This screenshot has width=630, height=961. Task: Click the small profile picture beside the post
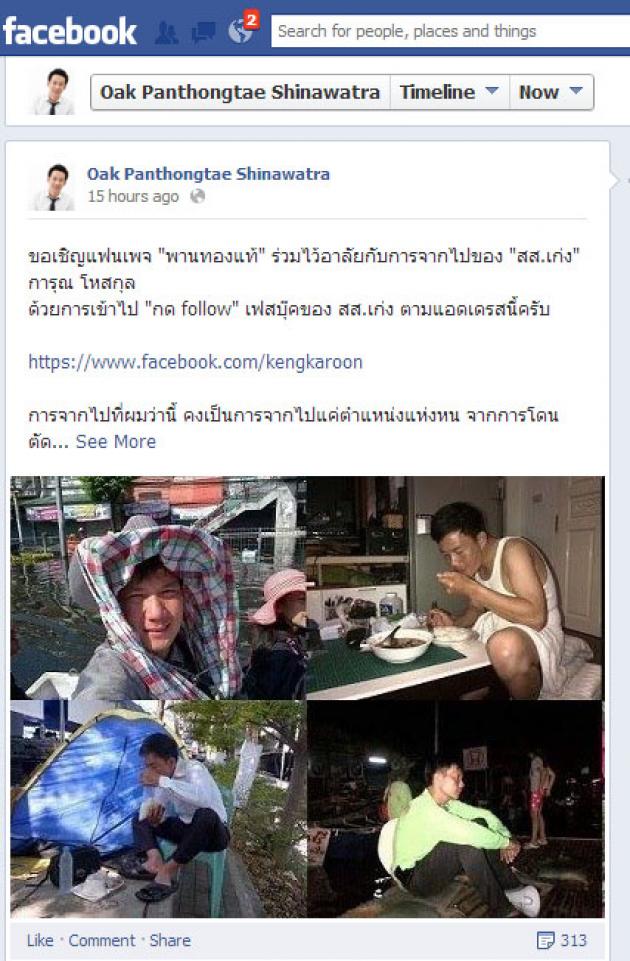[54, 187]
